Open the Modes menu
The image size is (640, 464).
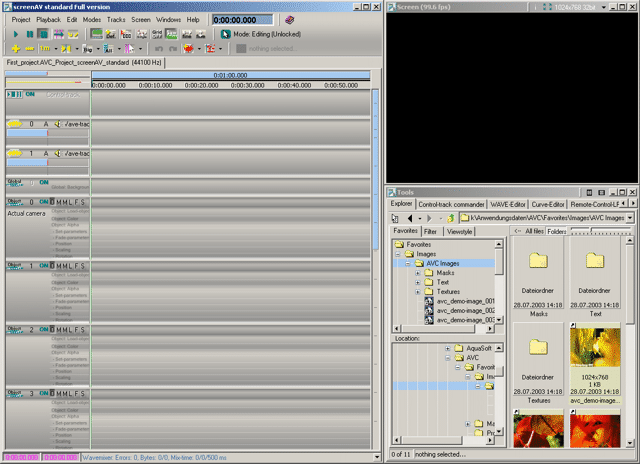pos(92,20)
